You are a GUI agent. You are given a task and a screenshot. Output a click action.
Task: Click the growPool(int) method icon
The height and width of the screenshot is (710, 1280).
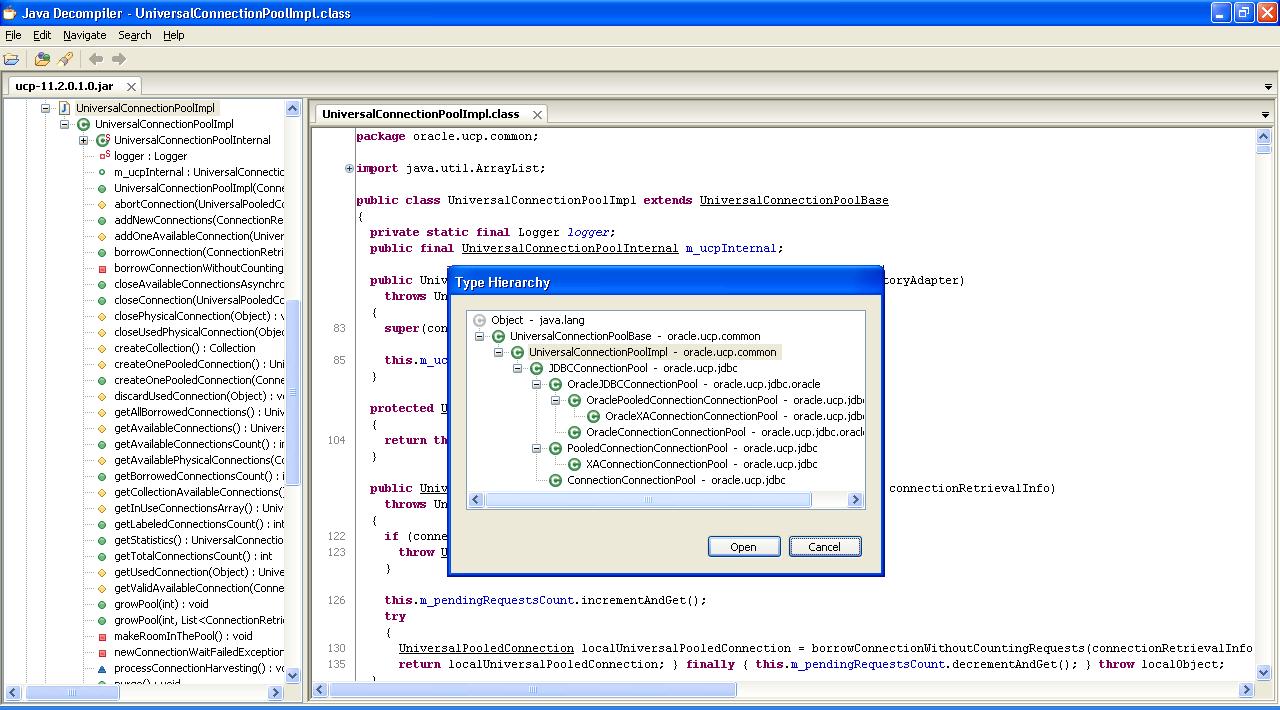102,604
